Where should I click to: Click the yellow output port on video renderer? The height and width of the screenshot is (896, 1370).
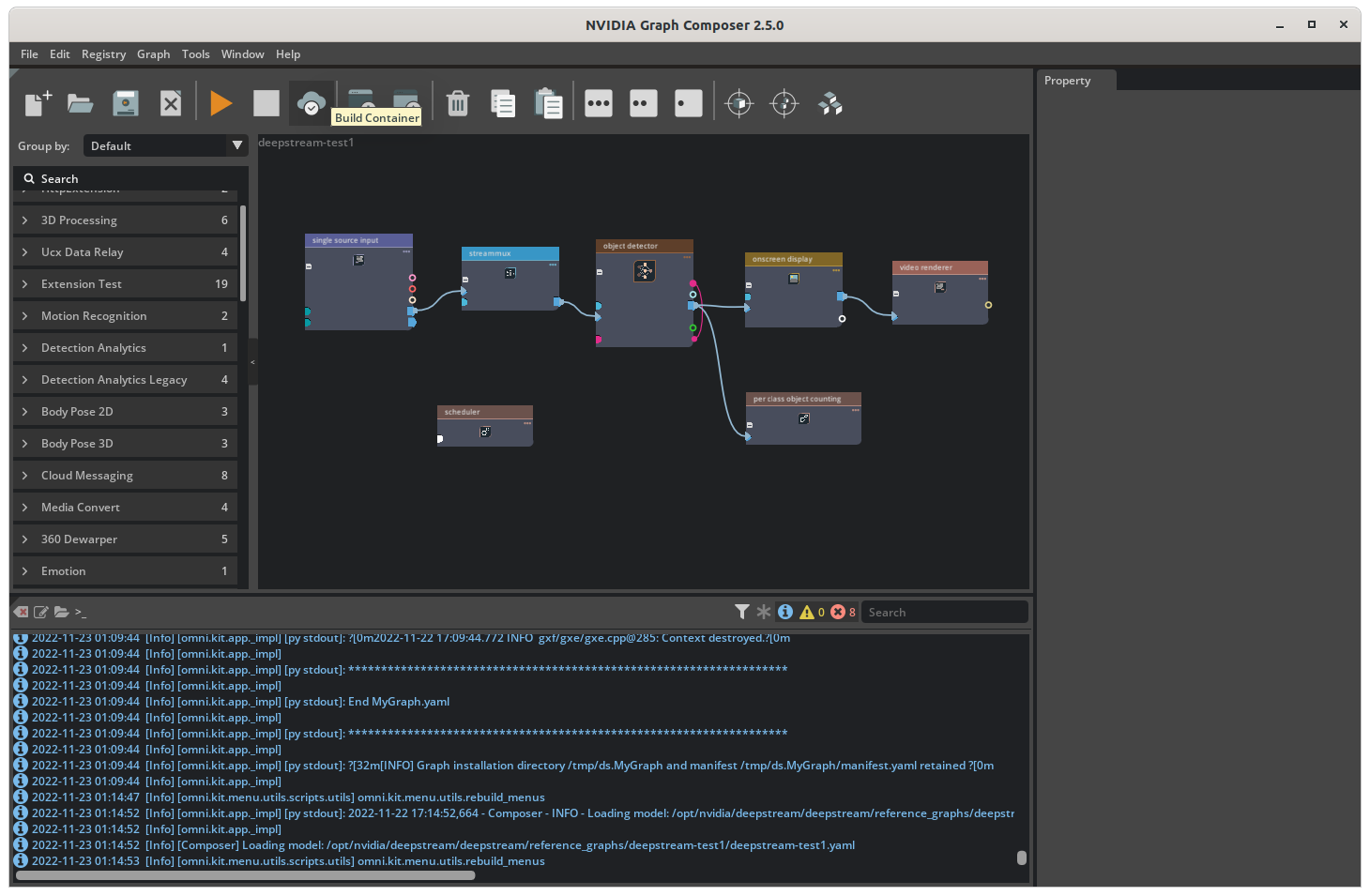tap(988, 305)
